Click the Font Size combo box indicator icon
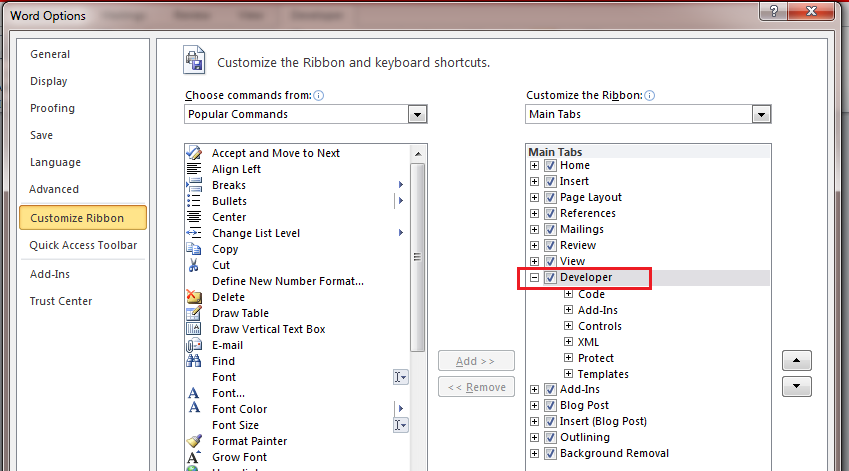 pos(400,425)
